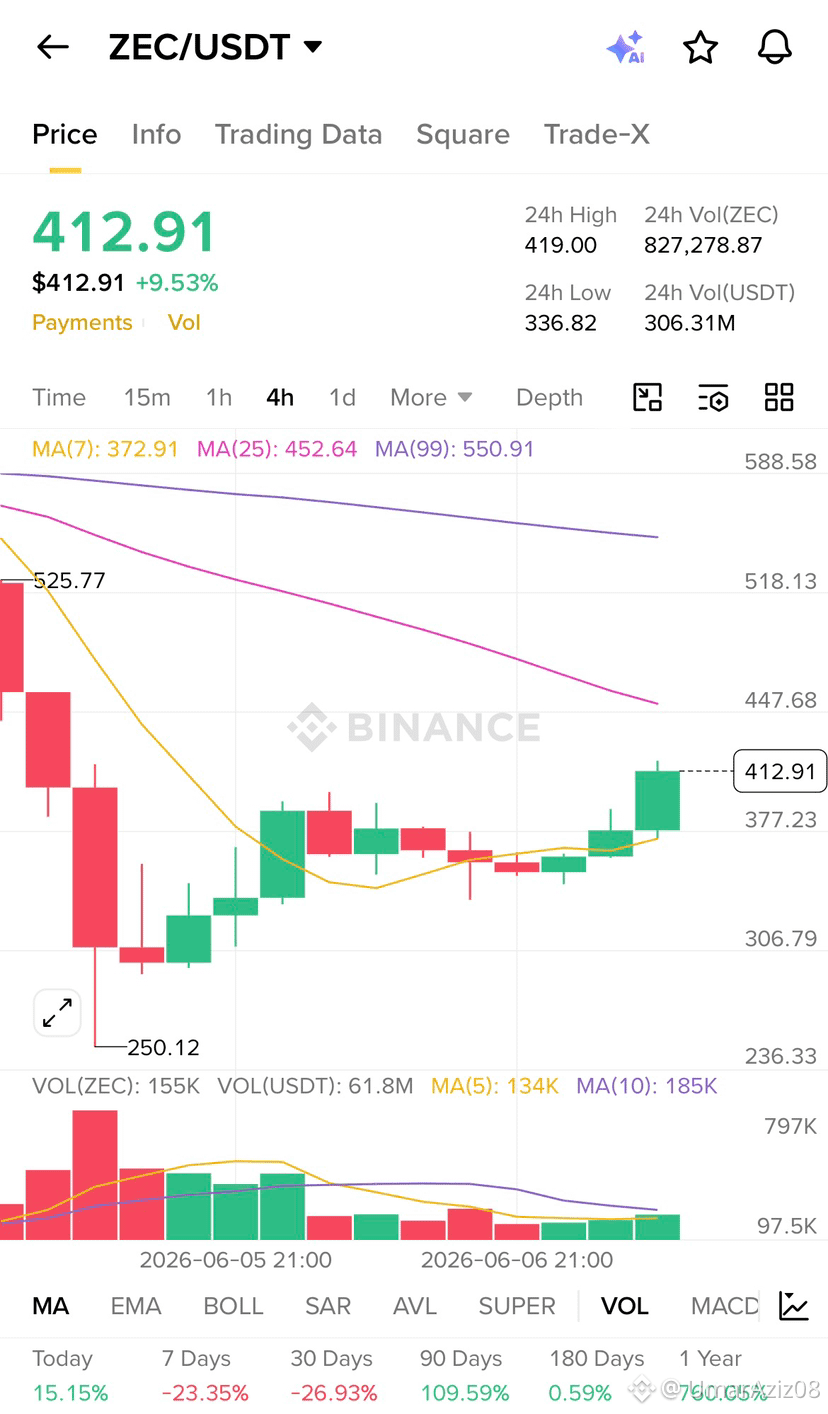
Task: Tap the 525.77 high price marker
Action: point(69,581)
